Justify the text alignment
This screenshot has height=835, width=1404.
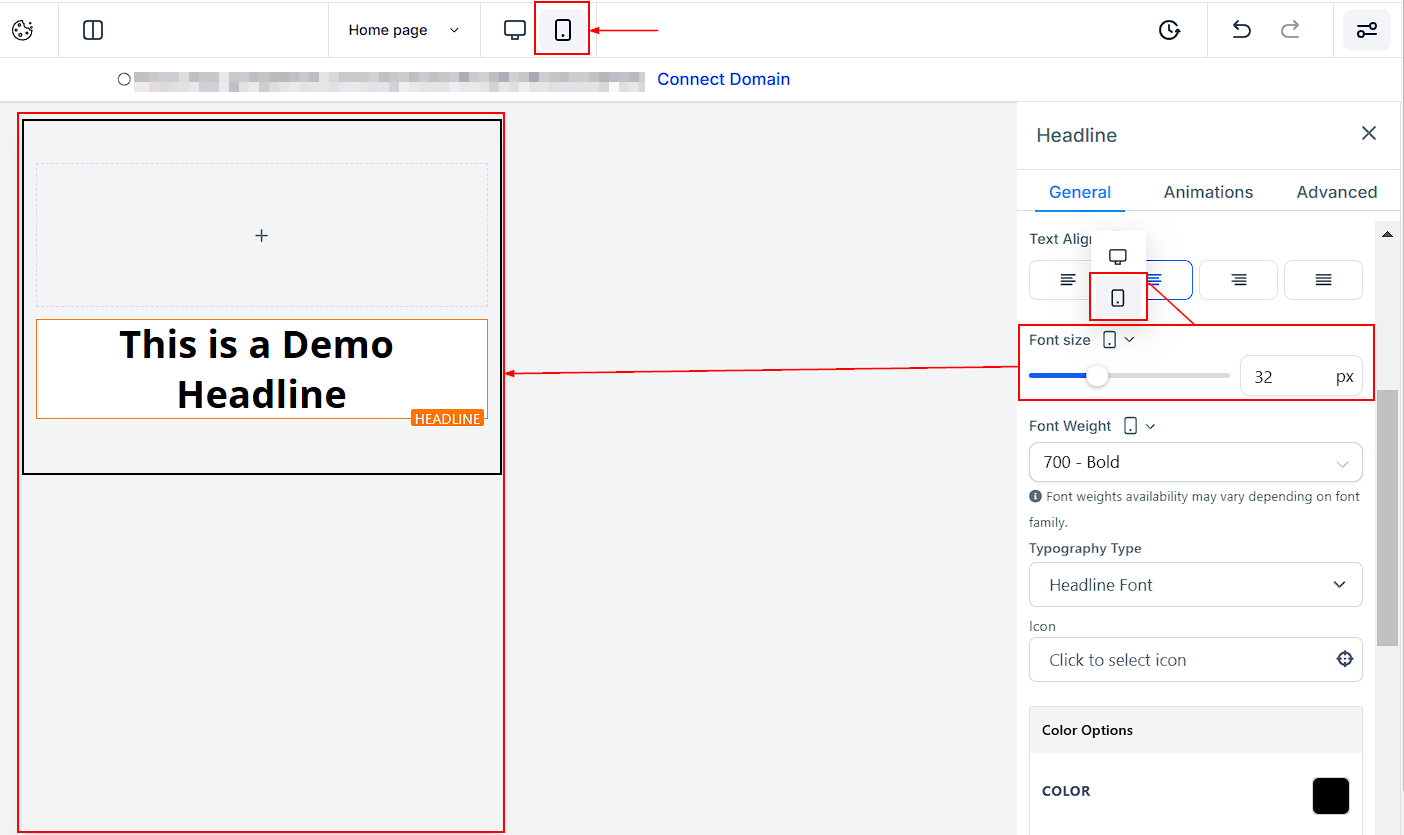point(1323,280)
